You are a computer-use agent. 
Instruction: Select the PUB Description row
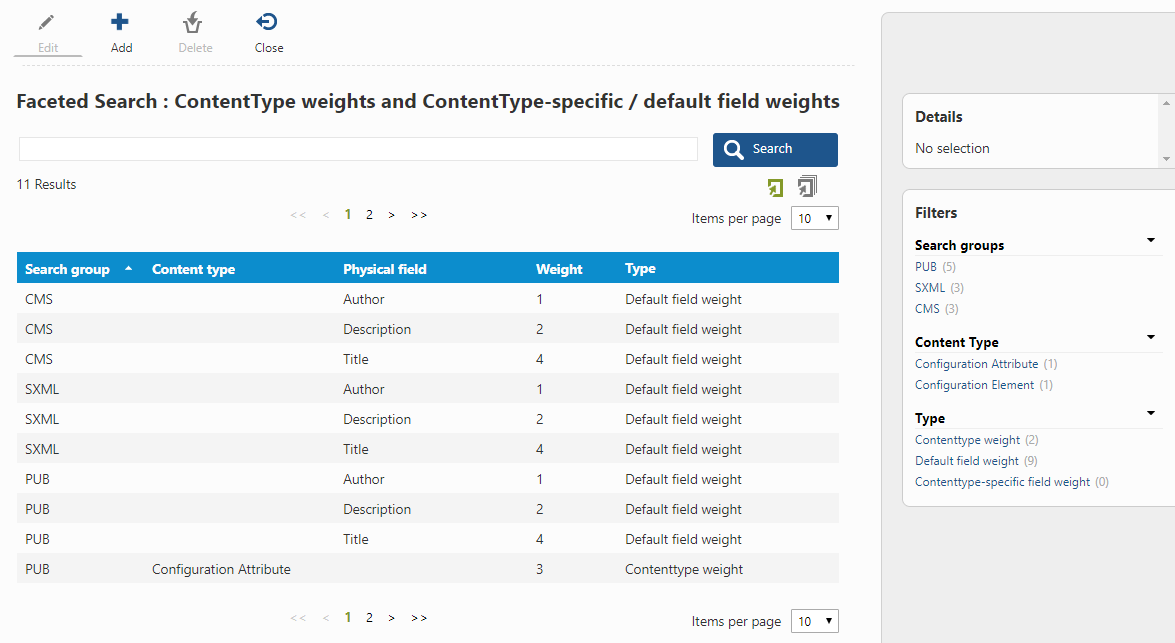coord(428,508)
